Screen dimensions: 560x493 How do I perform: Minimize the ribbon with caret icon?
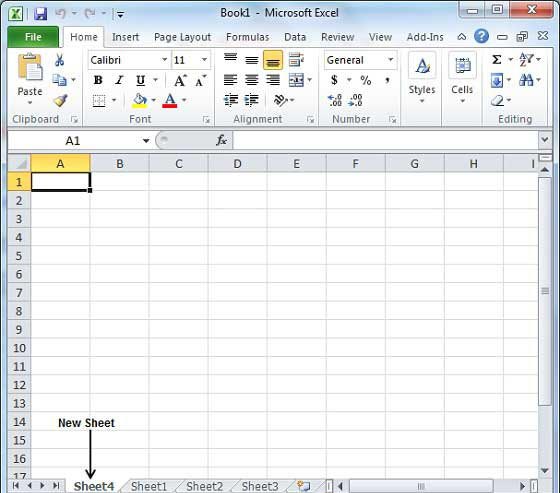(x=462, y=36)
